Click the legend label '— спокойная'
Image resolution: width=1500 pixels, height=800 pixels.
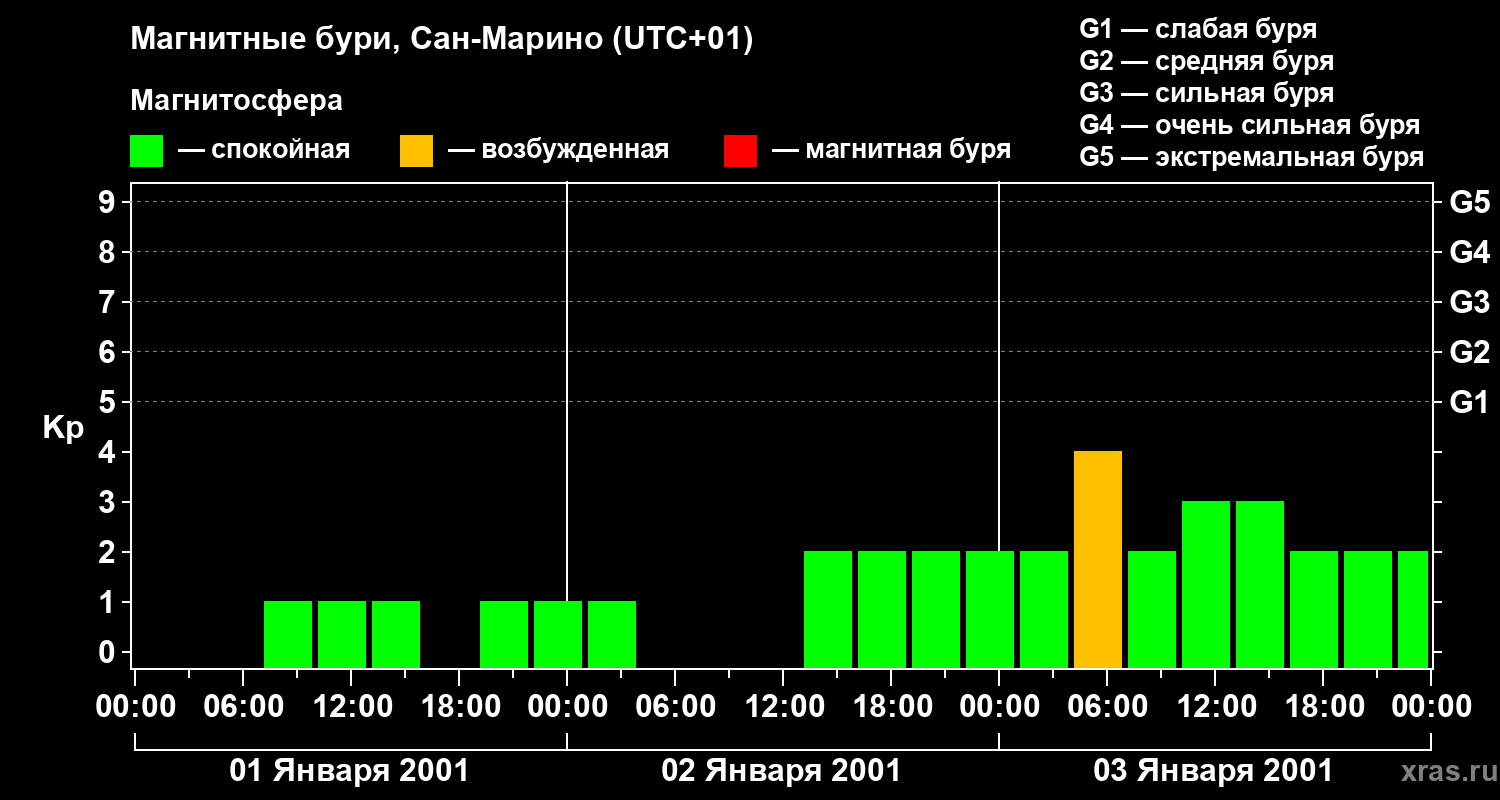pos(264,151)
